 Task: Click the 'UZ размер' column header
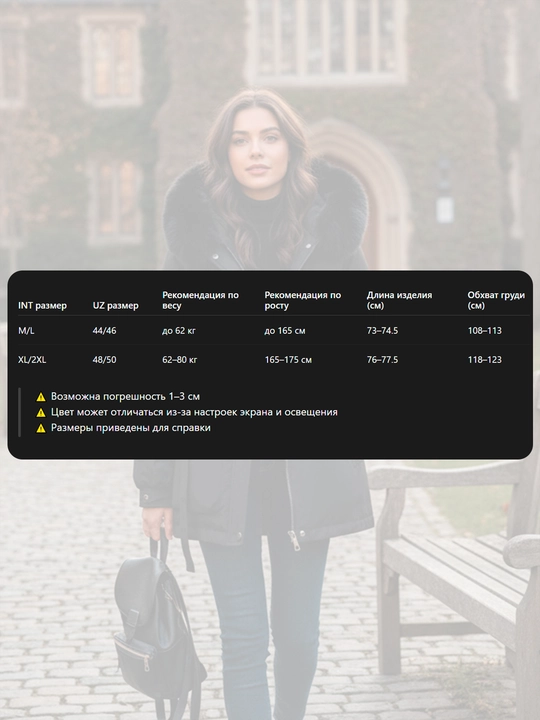(x=115, y=305)
